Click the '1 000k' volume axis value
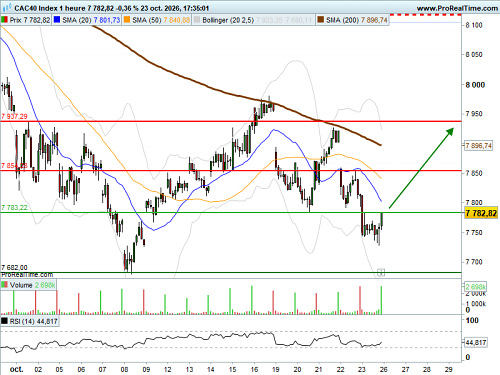 pos(476,304)
